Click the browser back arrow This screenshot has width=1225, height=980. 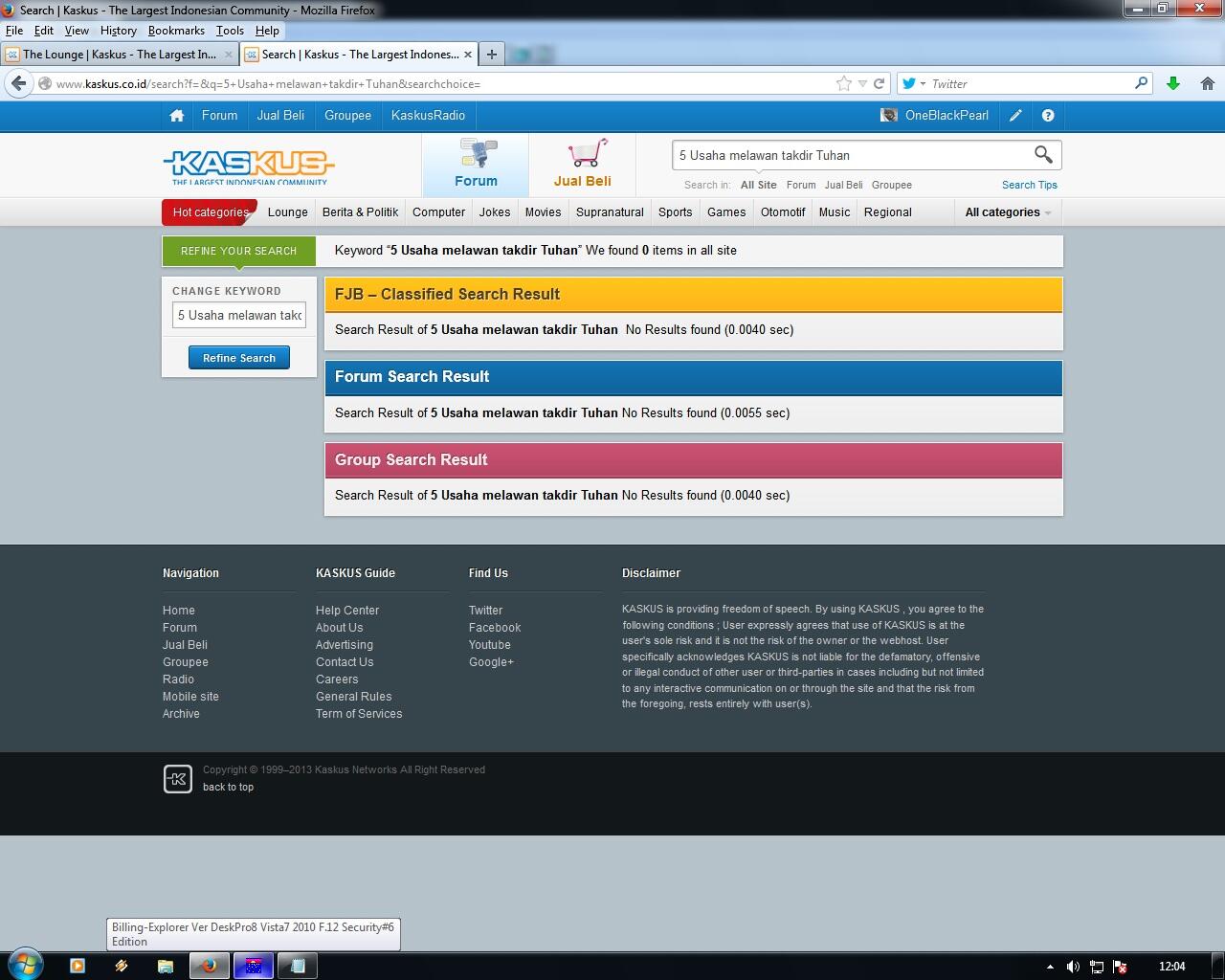[18, 83]
